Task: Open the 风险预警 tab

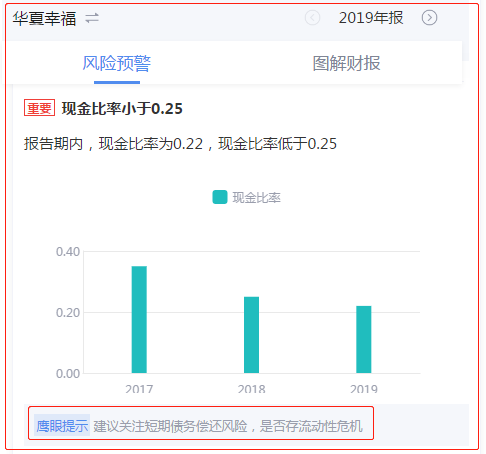Action: (117, 63)
